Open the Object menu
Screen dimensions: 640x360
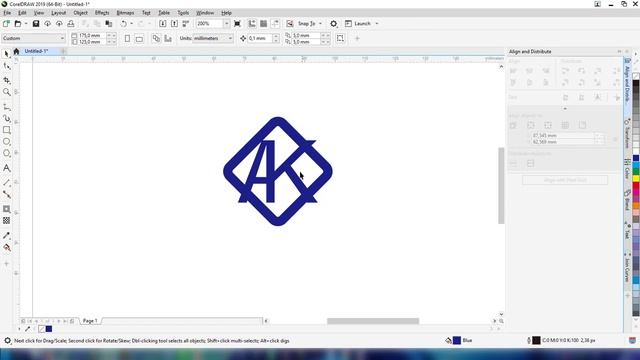[80, 13]
